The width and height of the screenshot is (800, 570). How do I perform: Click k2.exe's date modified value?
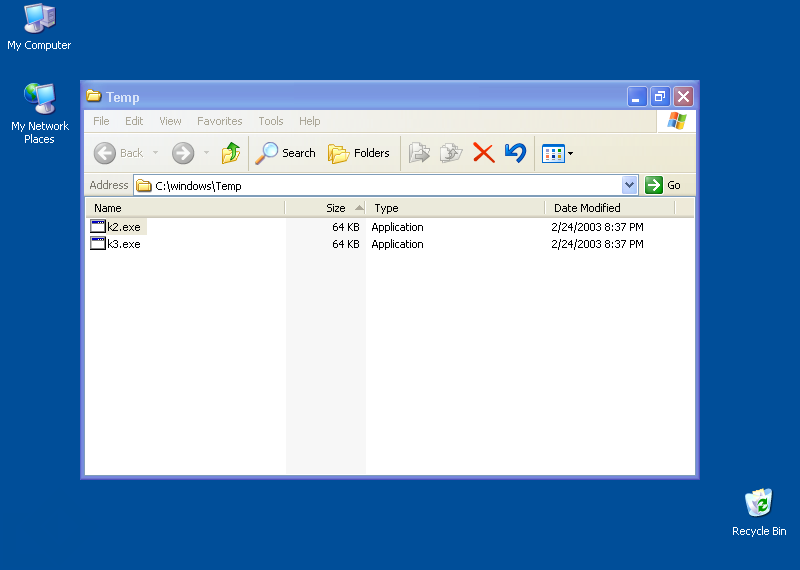597,227
